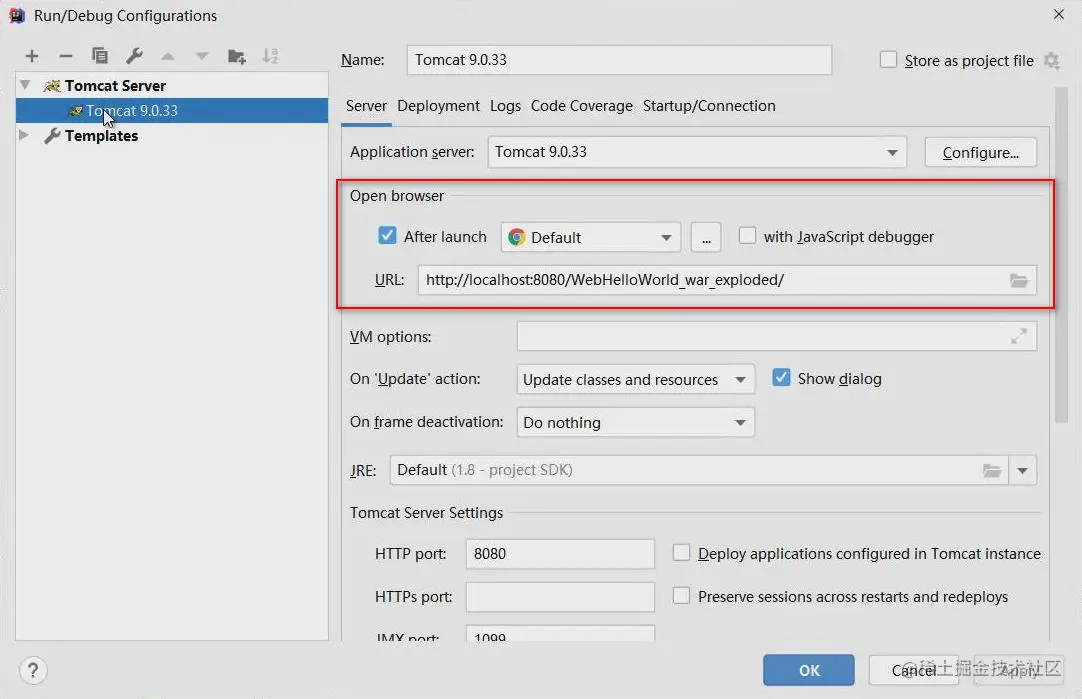
Task: Collapse the Tomcat Server tree node
Action: click(25, 85)
